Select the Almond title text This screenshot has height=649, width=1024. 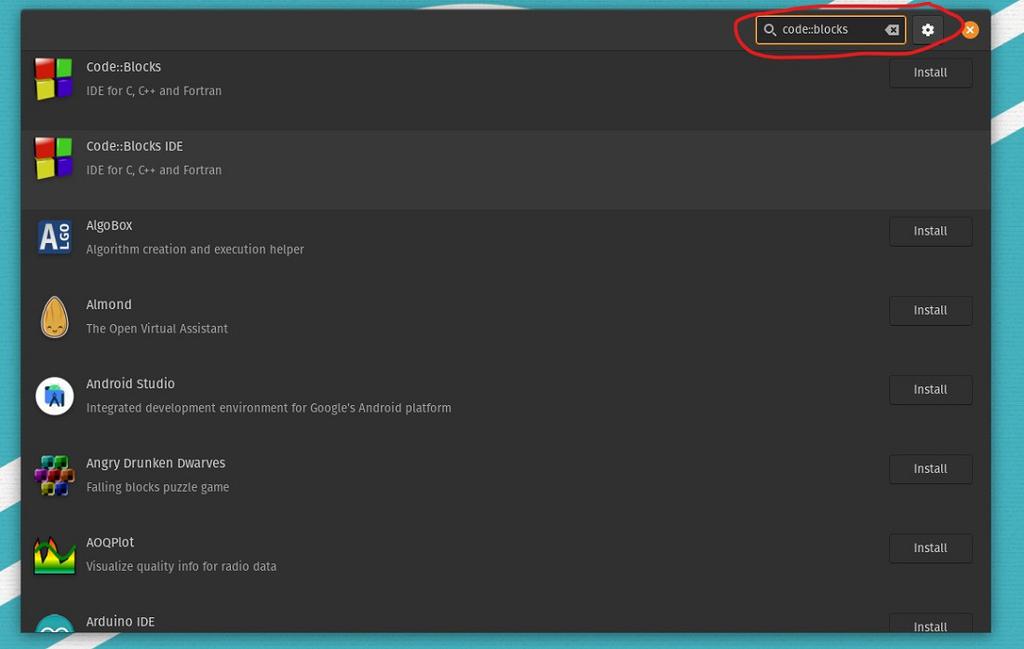pyautogui.click(x=108, y=304)
